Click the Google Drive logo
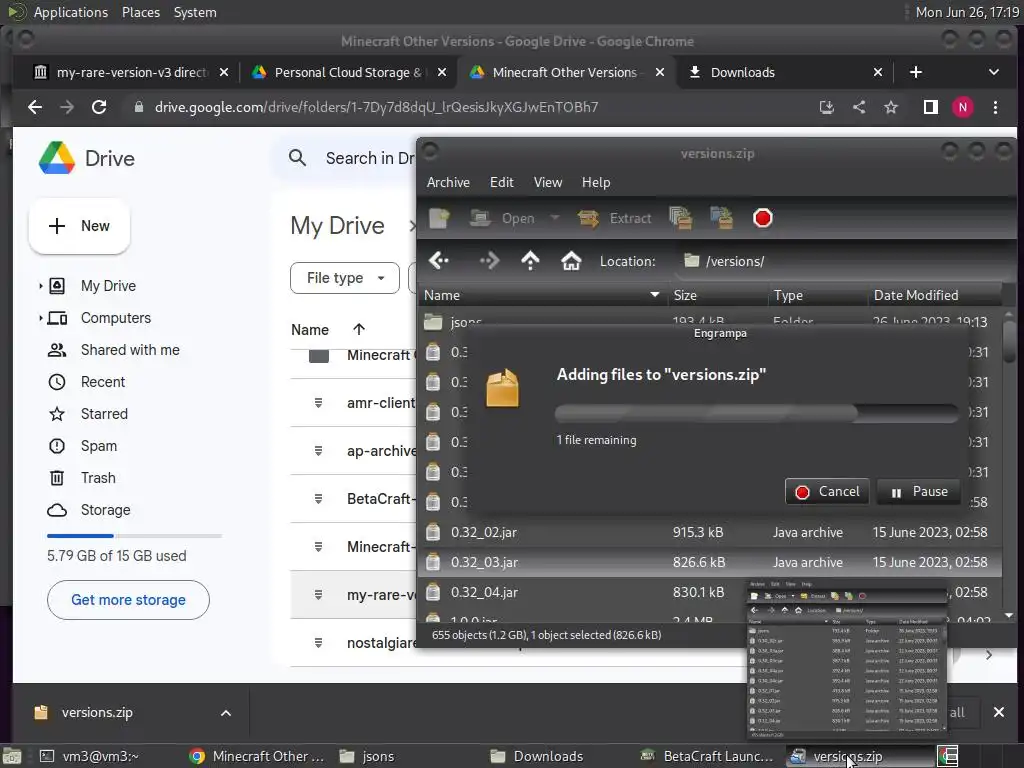Screen dimensions: 1024x768 [57, 158]
